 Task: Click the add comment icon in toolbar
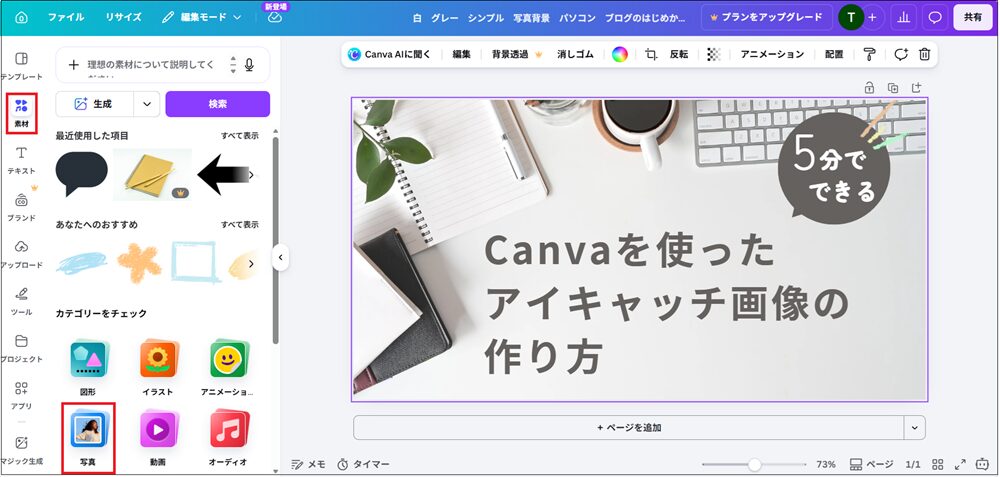click(901, 54)
